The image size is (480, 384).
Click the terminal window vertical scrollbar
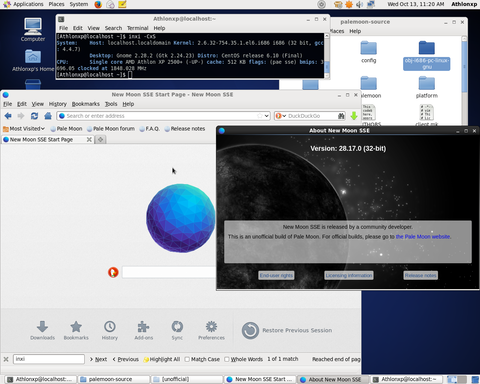(x=327, y=55)
